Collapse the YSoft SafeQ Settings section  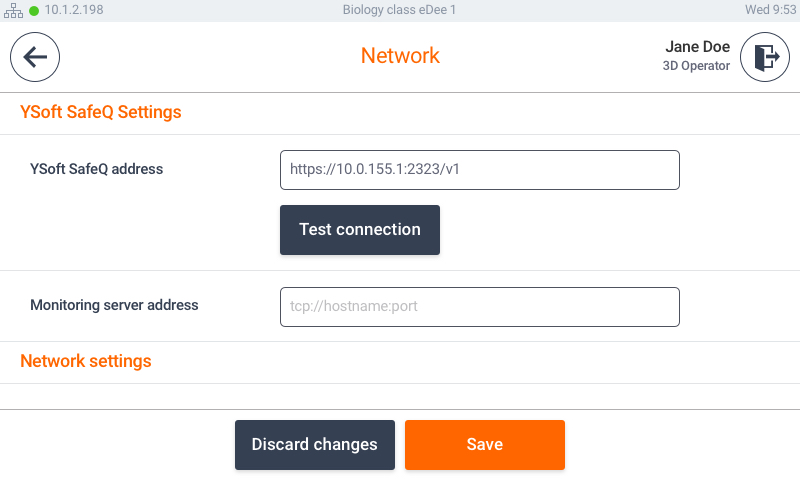[101, 112]
